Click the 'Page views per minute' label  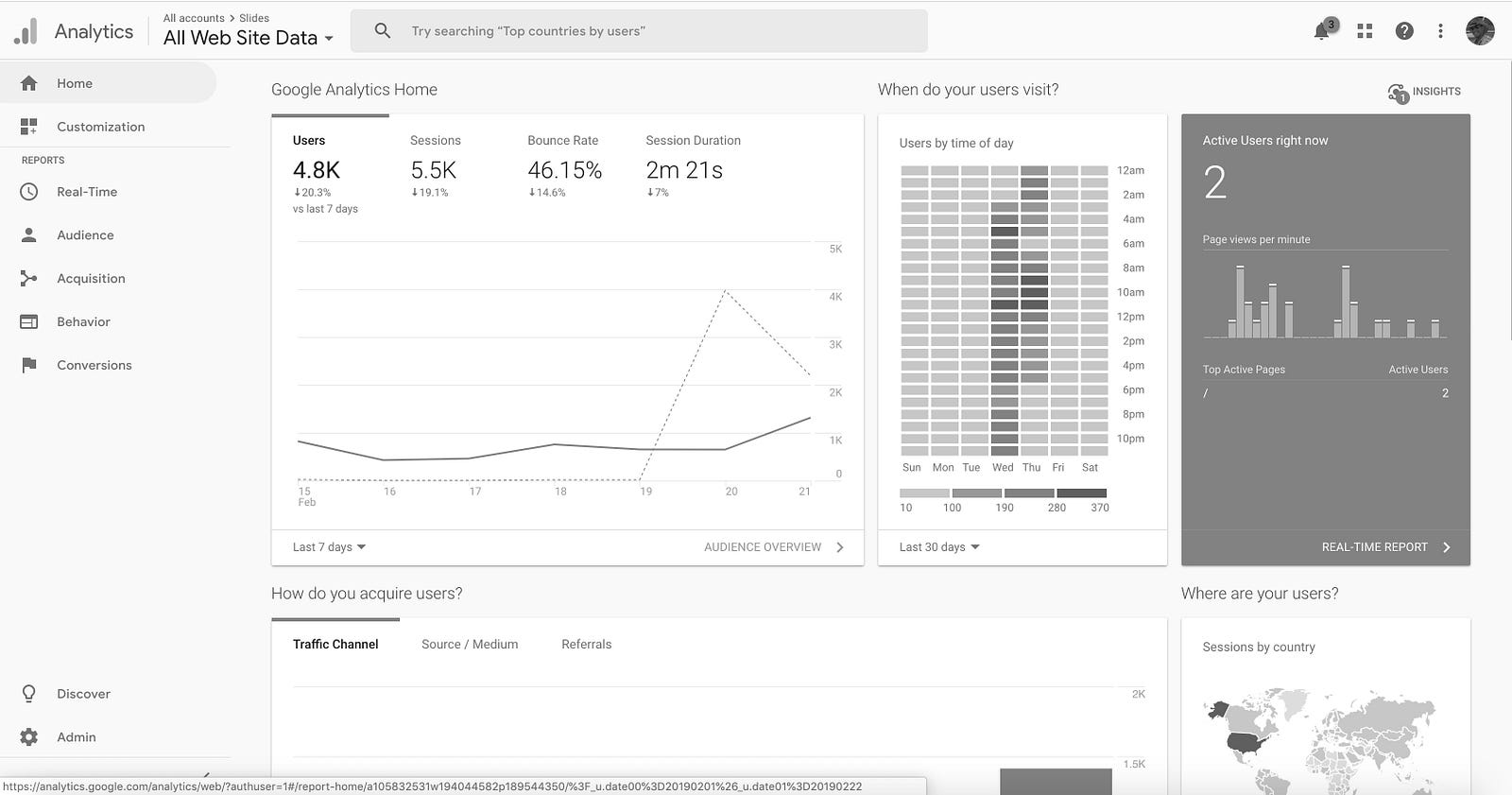click(x=1256, y=240)
